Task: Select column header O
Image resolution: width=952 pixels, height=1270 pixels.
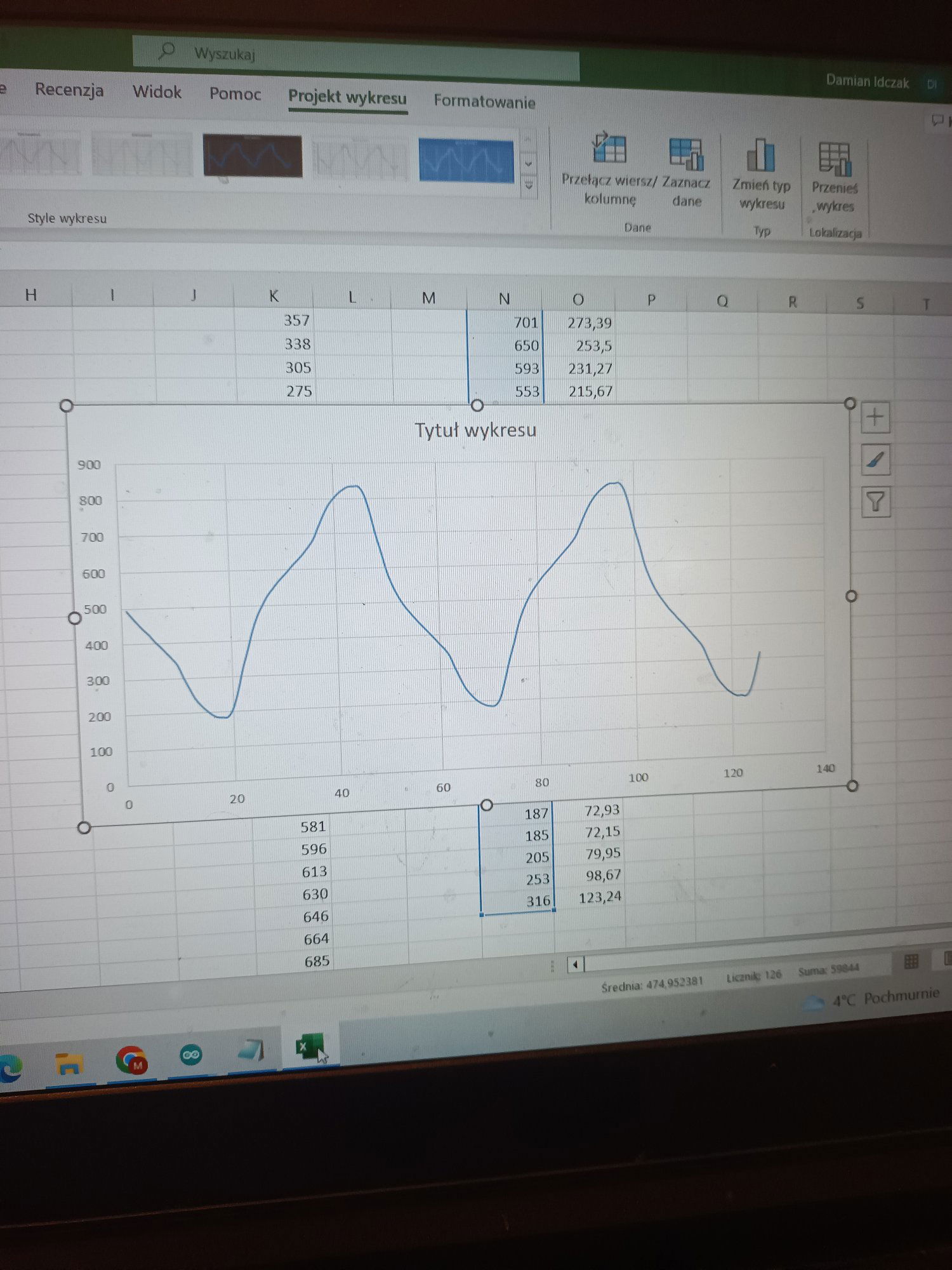Action: coord(578,300)
